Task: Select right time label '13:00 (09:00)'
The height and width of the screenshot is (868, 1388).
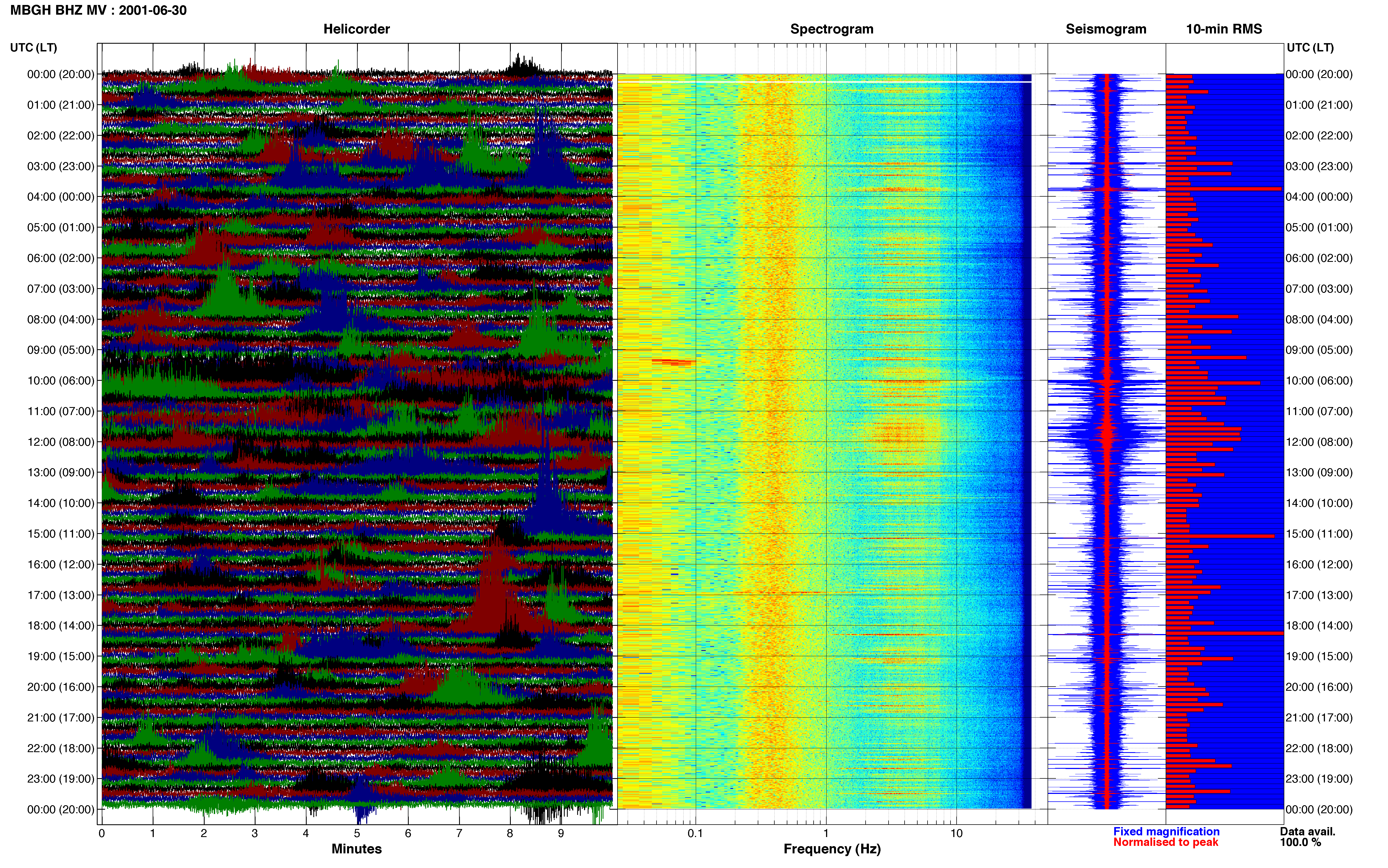Action: pyautogui.click(x=1319, y=473)
